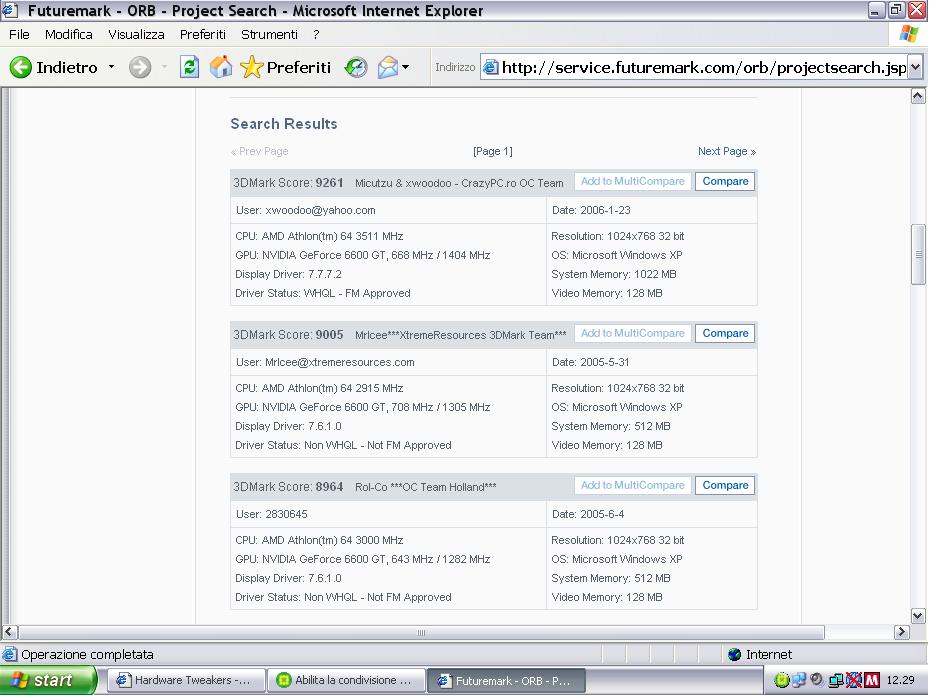Click horizontal scrollbar right arrow

901,632
